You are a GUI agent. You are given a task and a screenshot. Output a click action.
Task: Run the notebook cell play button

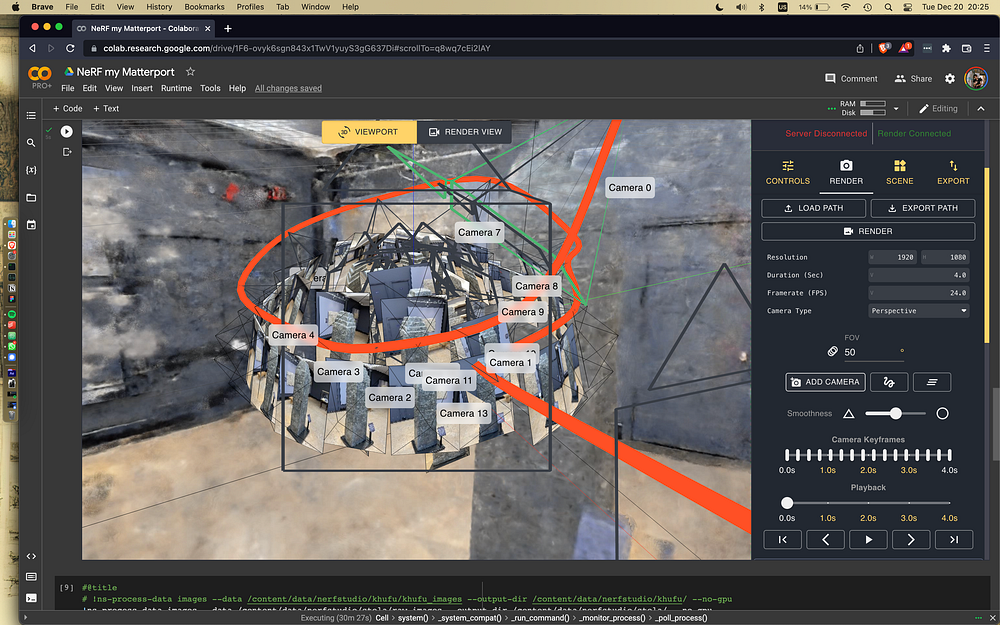pyautogui.click(x=66, y=131)
